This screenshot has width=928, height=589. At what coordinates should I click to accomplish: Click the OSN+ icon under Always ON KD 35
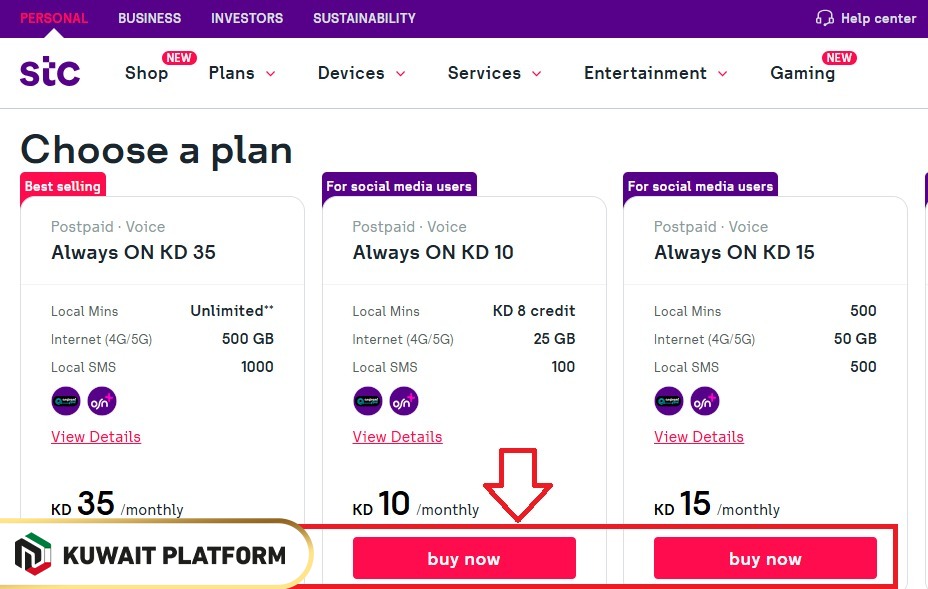click(101, 400)
